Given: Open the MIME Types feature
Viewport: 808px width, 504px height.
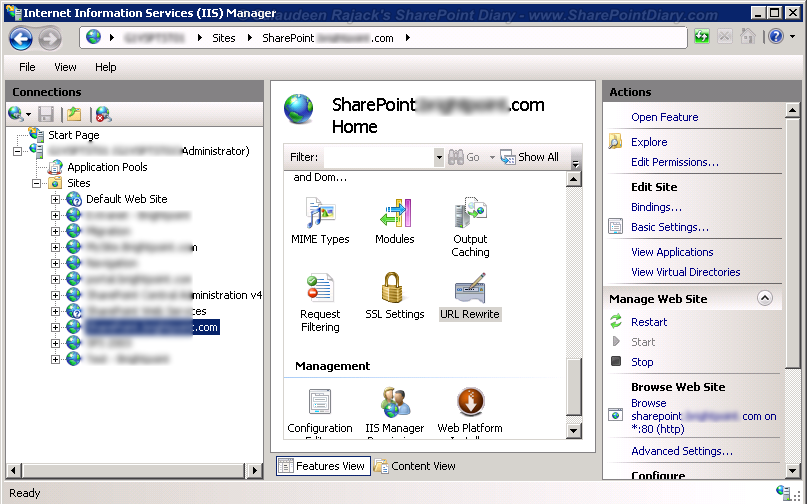Looking at the screenshot, I should 320,221.
